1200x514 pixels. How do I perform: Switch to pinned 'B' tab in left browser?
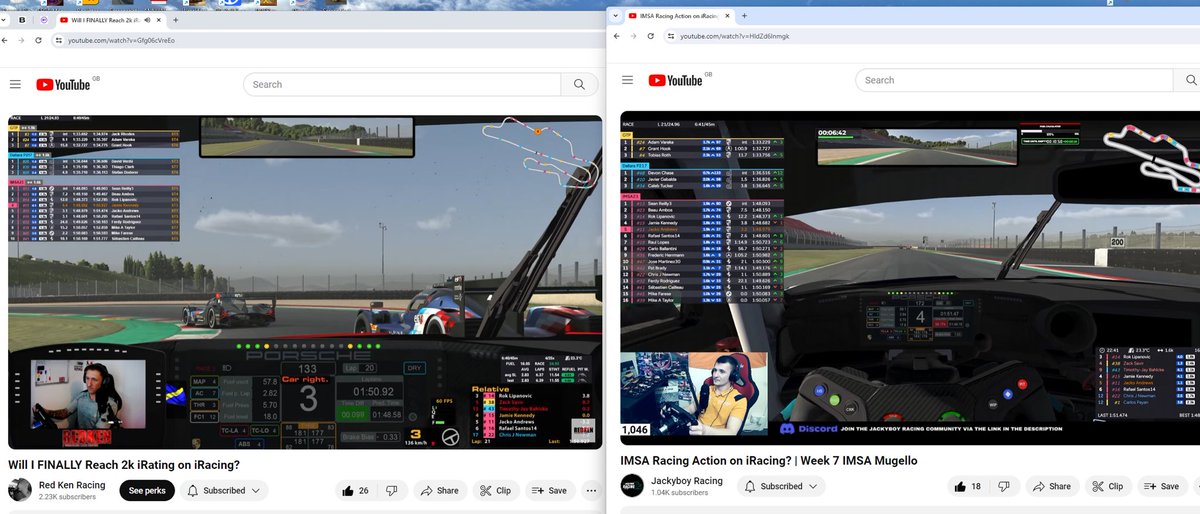coord(23,20)
